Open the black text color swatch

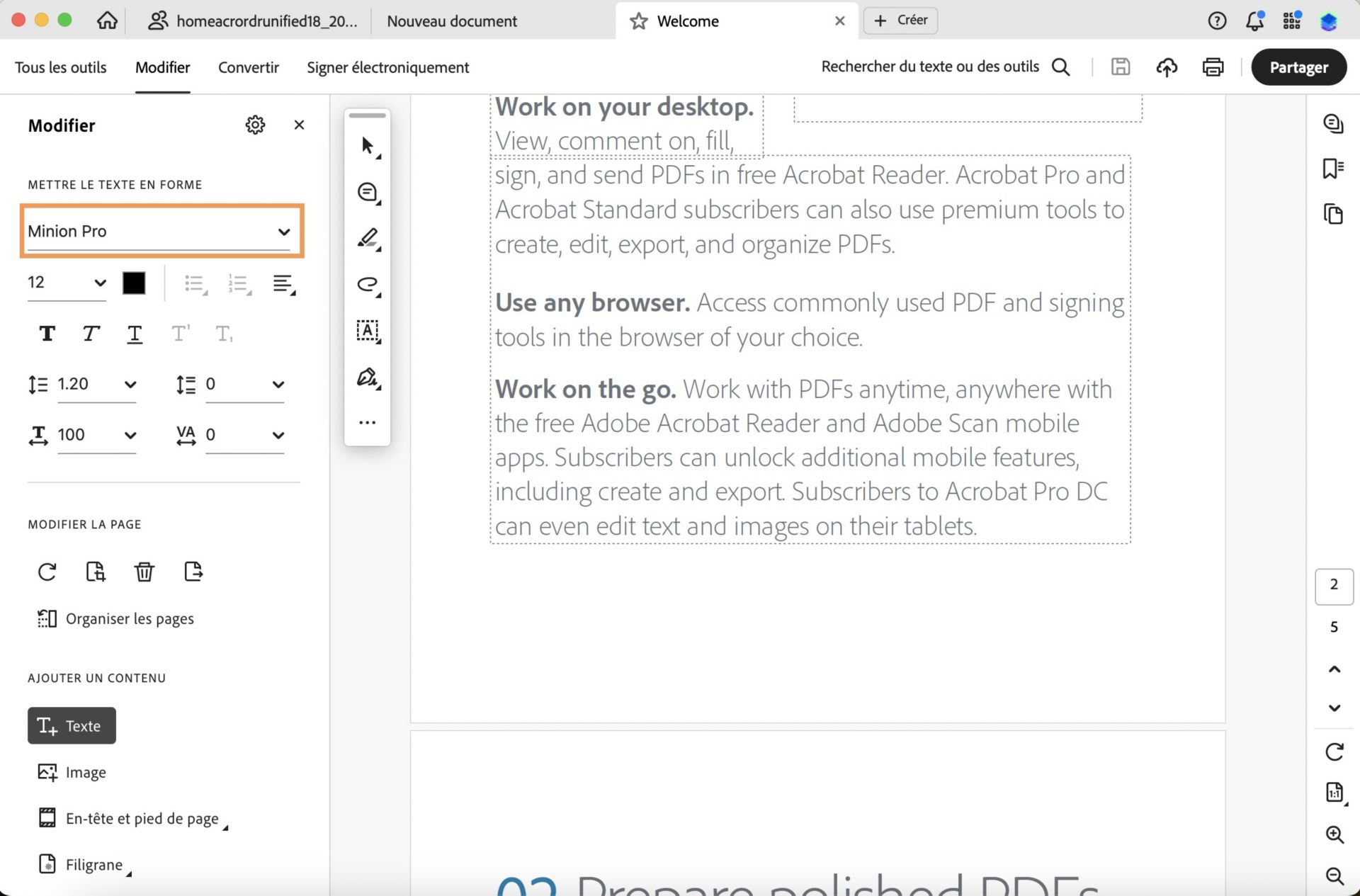click(x=134, y=283)
